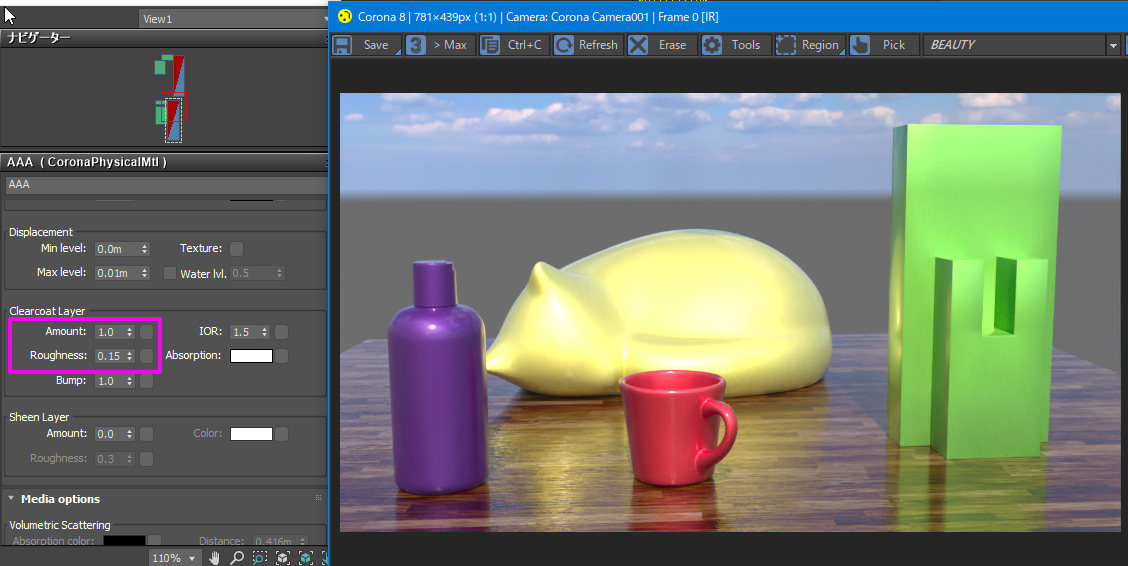The image size is (1128, 566).
Task: Click the Clearcoat Amount map slot
Action: click(x=146, y=332)
